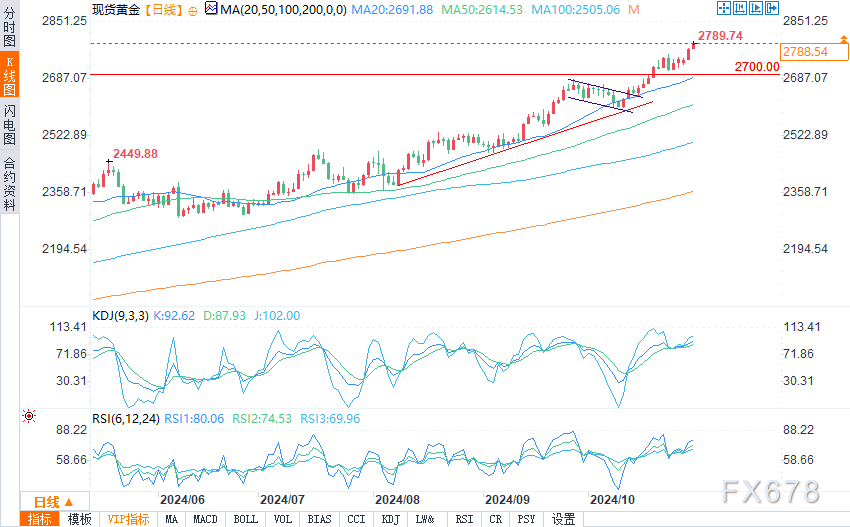Choose the BOLL indicator

point(245,519)
